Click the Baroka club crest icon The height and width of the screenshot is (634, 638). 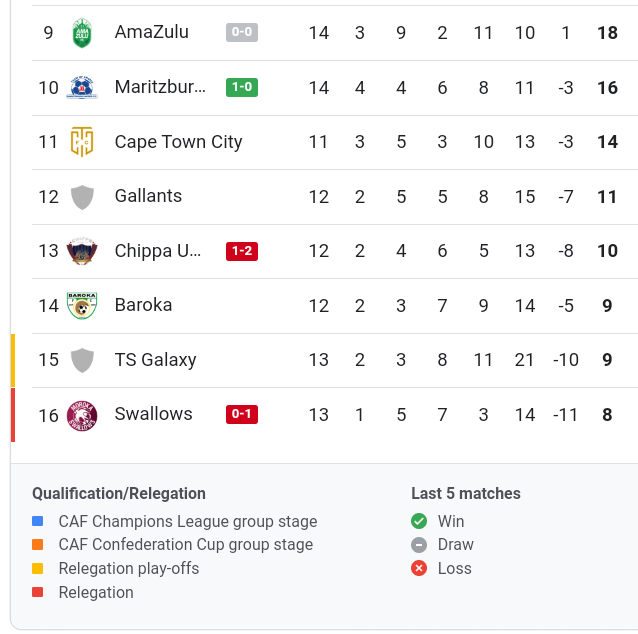[x=82, y=306]
